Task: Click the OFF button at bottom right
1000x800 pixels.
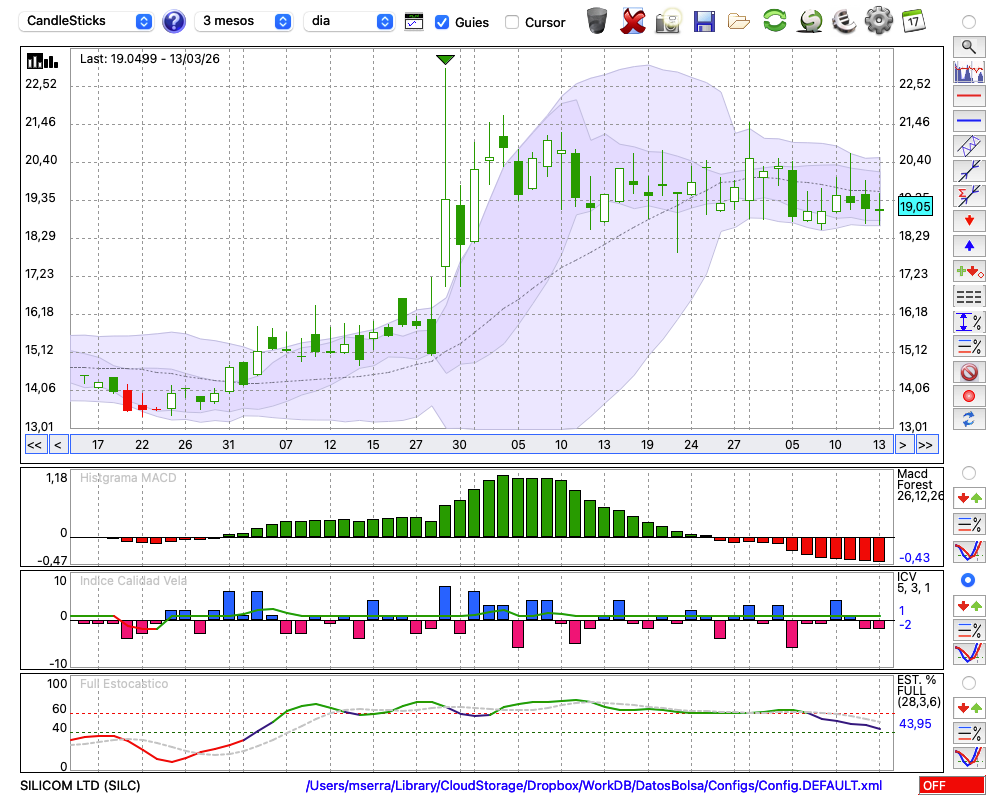Action: (952, 786)
